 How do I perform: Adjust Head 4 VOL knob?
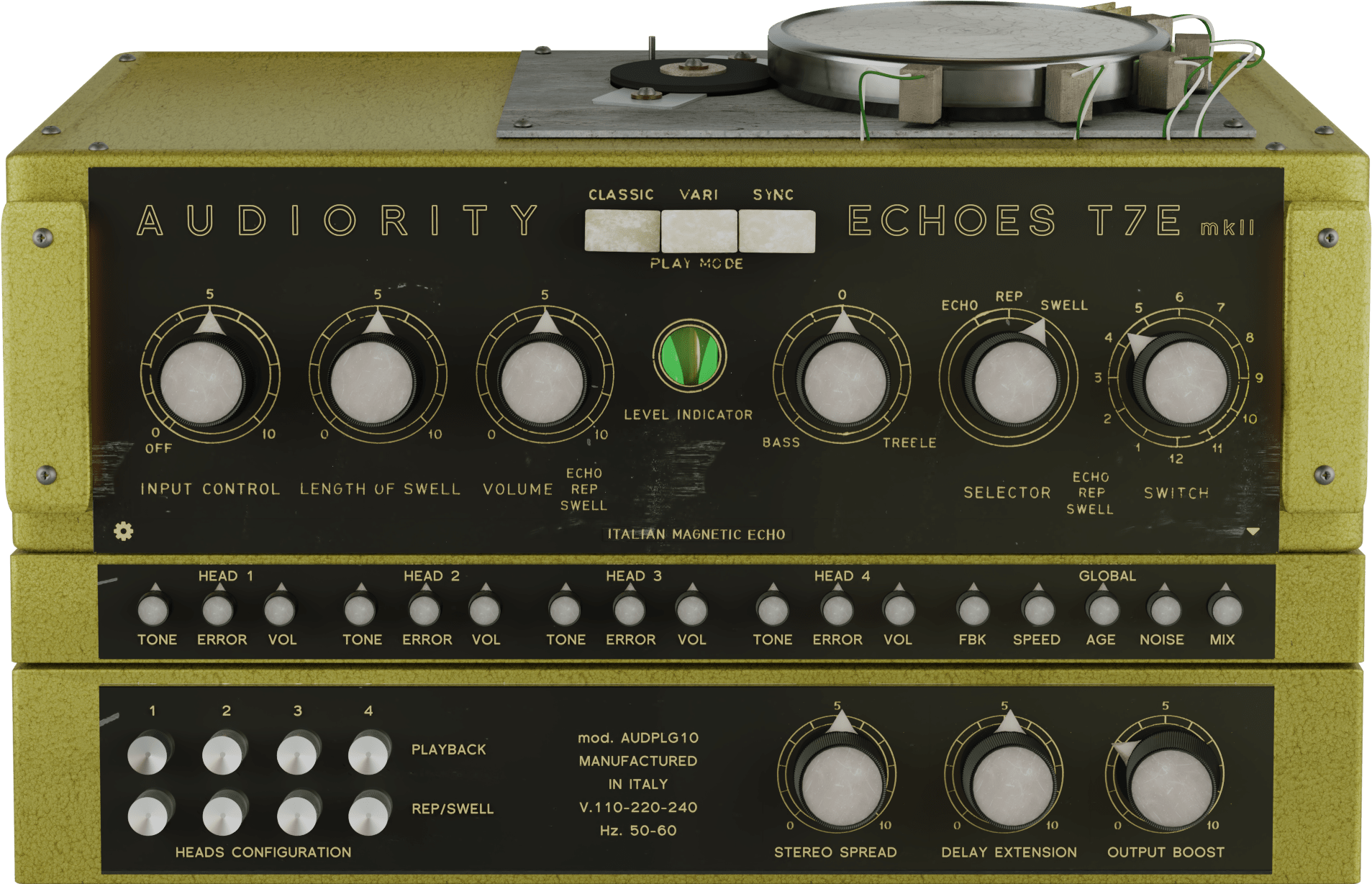899,609
